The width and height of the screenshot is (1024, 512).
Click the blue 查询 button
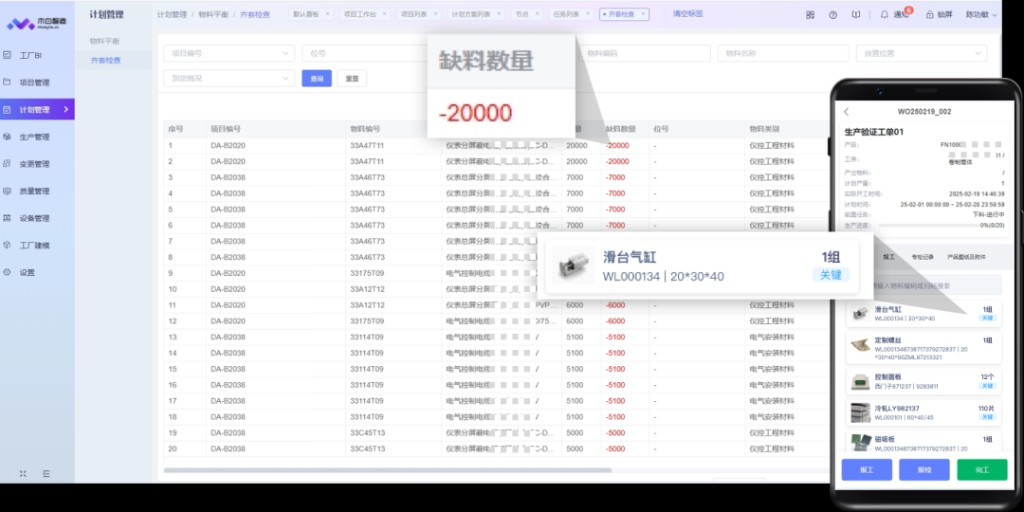(x=317, y=78)
